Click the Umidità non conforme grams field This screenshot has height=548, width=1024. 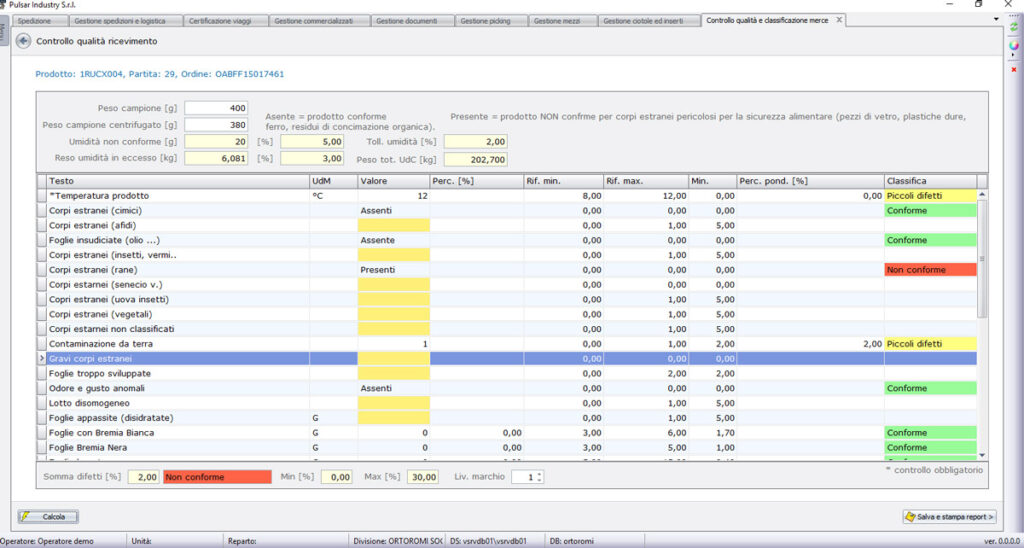pos(216,142)
